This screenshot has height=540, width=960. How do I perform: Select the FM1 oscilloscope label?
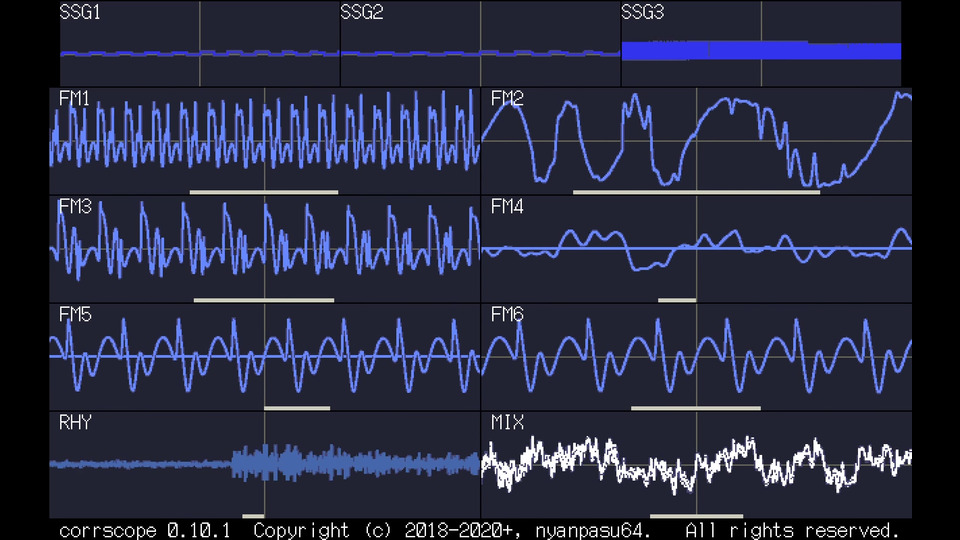coord(74,99)
